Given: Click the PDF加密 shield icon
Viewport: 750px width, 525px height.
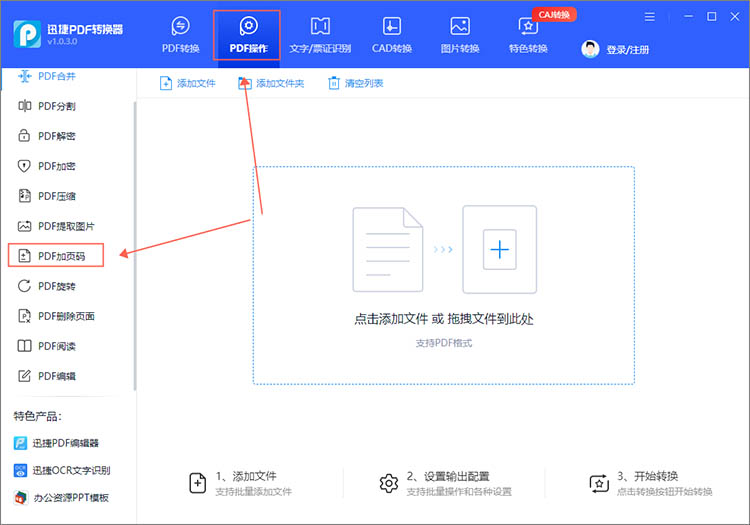Looking at the screenshot, I should pos(24,166).
